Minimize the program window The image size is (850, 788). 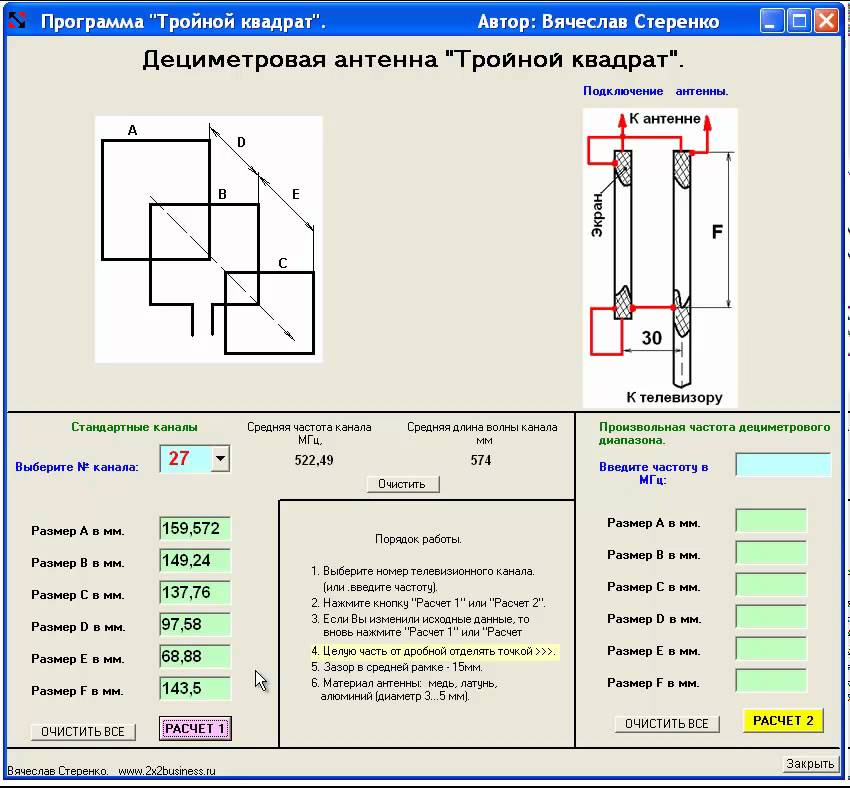point(772,21)
